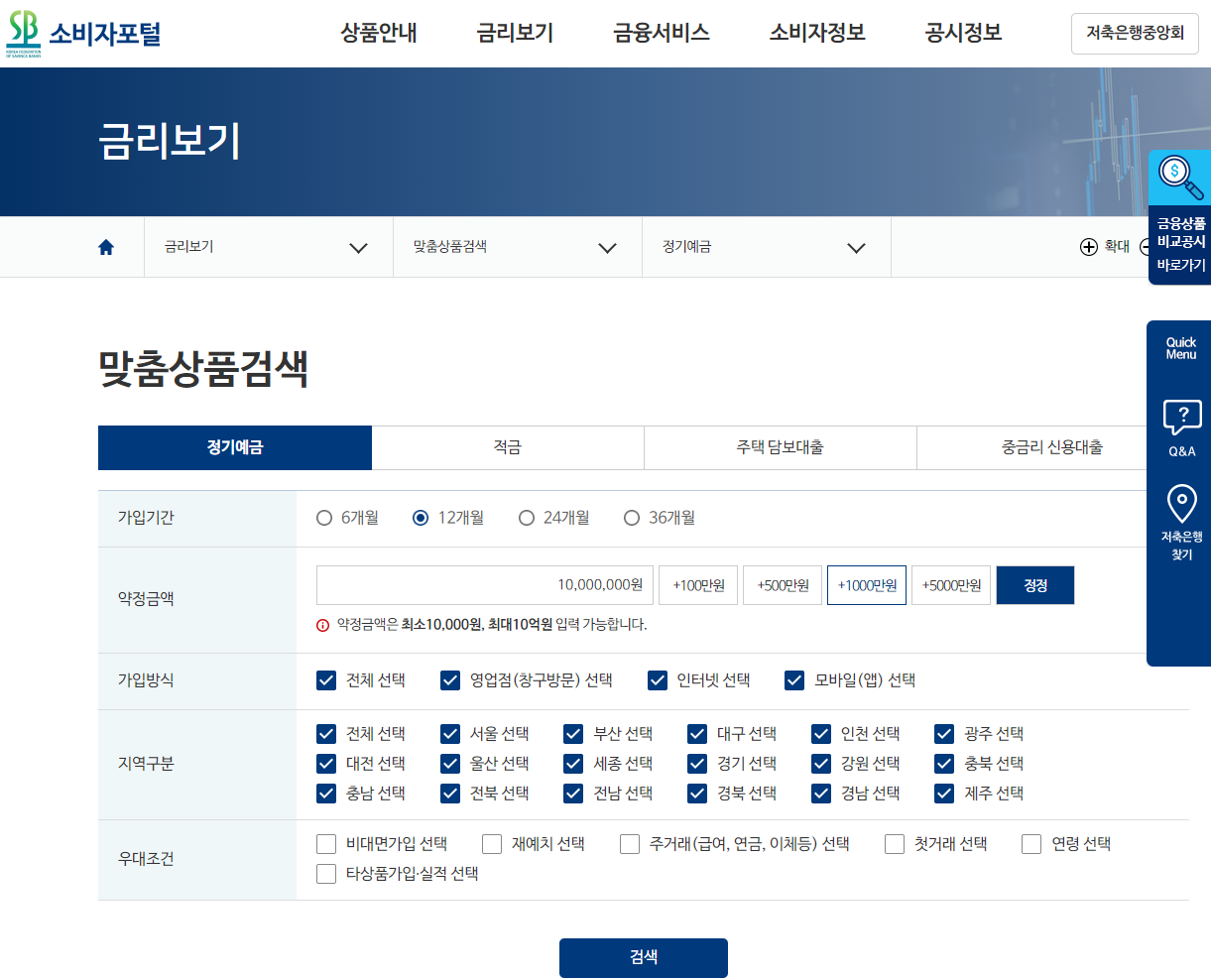Open 소비자정보 top menu
Screen dimensions: 1211x980
point(817,33)
